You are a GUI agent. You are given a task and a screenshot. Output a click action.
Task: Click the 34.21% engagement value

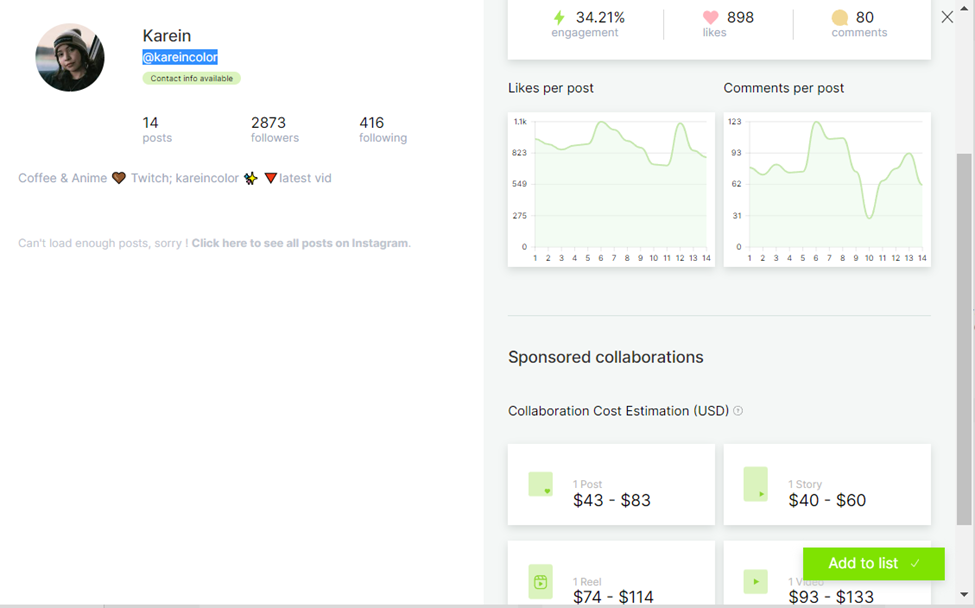tap(600, 17)
